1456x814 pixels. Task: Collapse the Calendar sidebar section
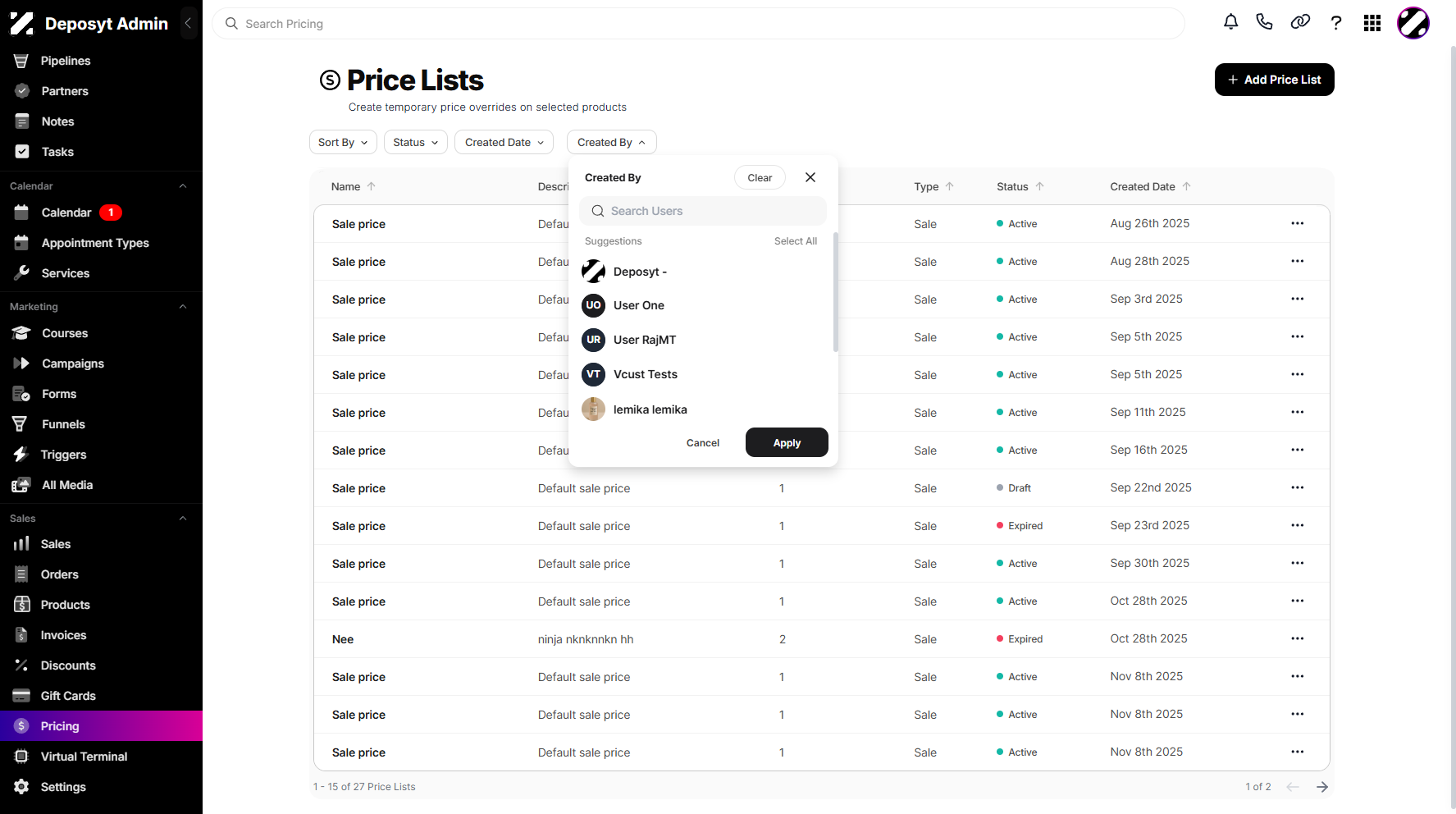183,186
